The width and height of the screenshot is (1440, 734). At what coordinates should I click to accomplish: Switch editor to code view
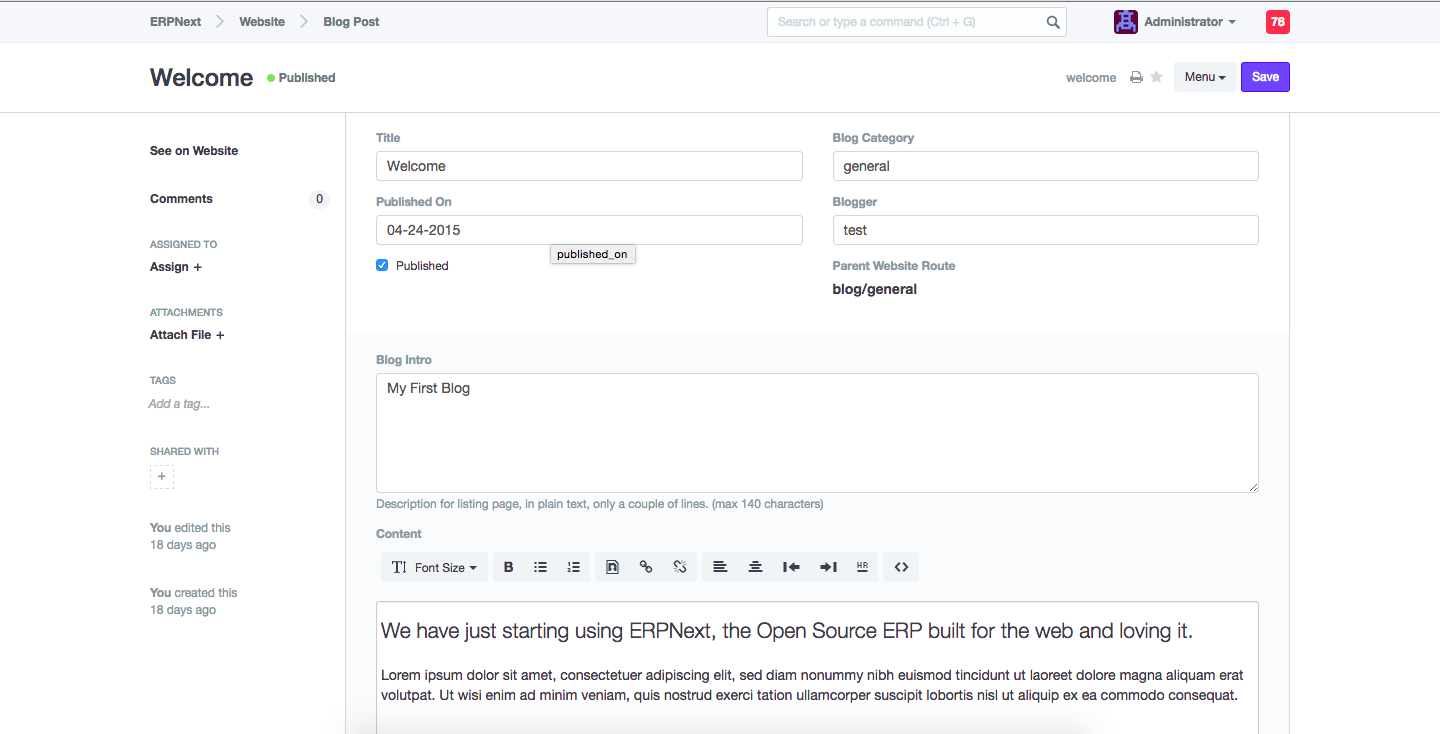pyautogui.click(x=901, y=567)
